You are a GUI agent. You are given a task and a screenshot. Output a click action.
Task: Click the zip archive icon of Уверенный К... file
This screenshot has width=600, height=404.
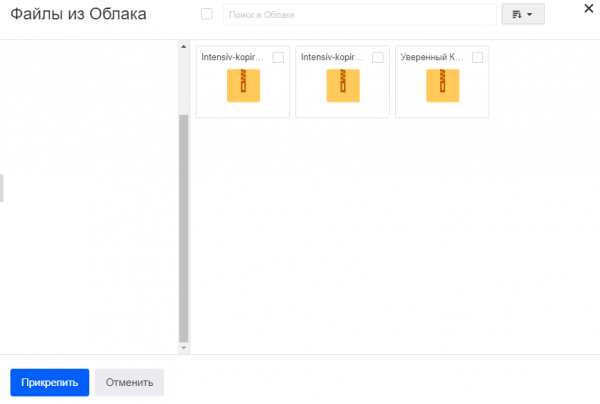tap(442, 85)
